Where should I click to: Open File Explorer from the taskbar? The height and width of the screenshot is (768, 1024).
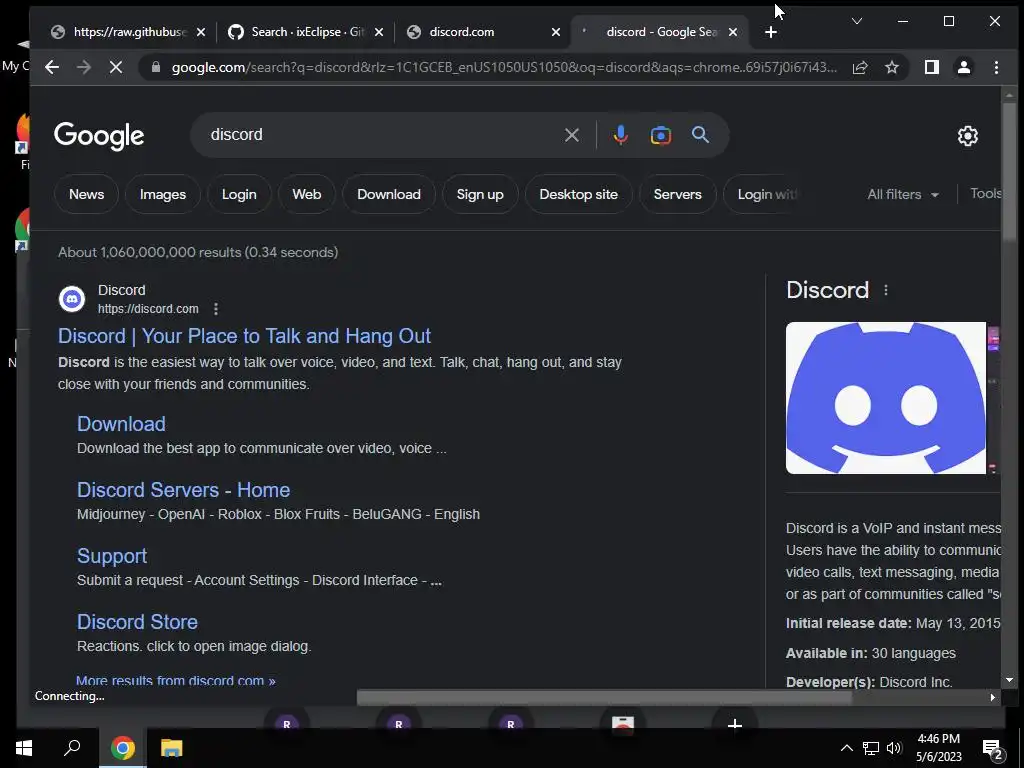coord(172,748)
